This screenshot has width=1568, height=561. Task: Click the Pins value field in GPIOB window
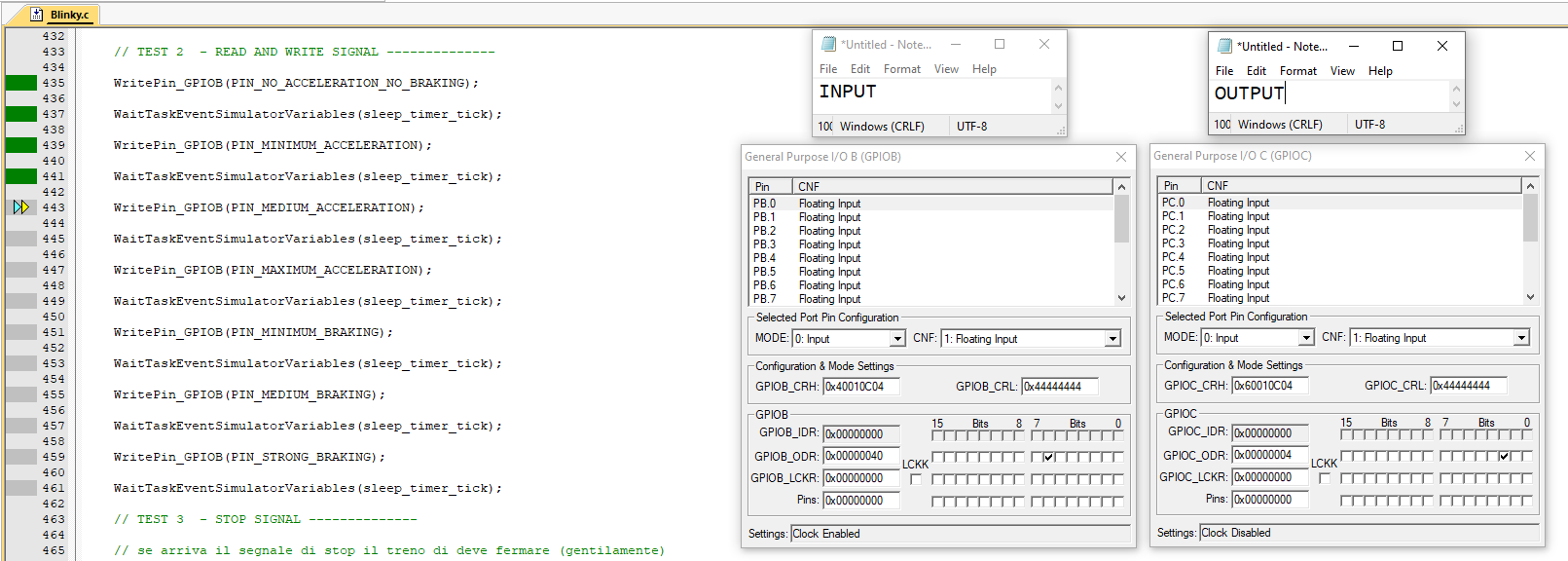[x=861, y=501]
